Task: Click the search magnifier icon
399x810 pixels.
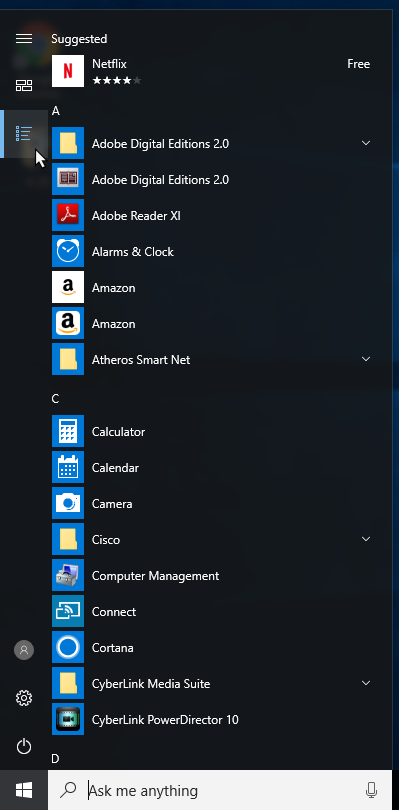Action: coord(68,789)
